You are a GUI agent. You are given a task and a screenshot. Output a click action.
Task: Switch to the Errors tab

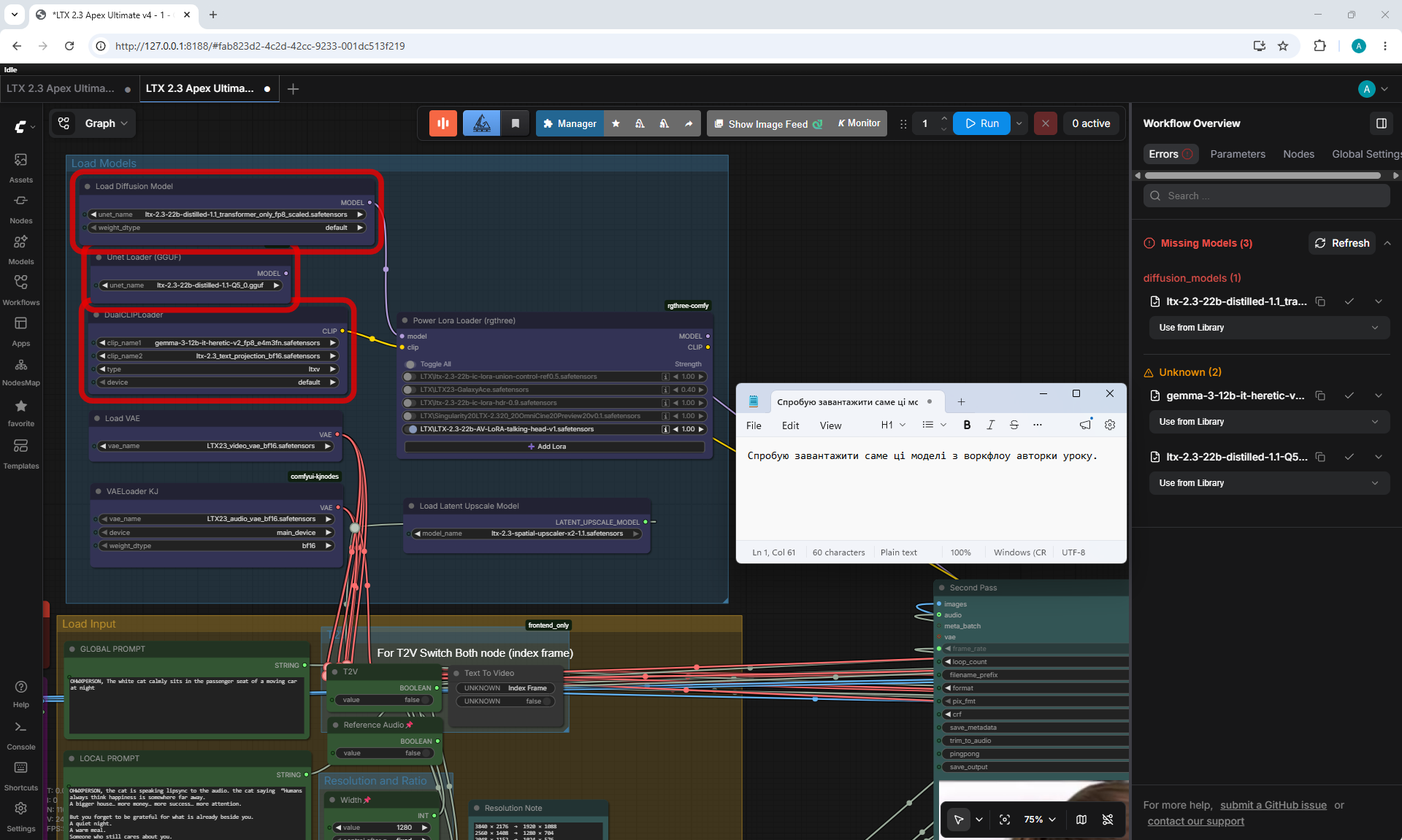pos(1170,154)
